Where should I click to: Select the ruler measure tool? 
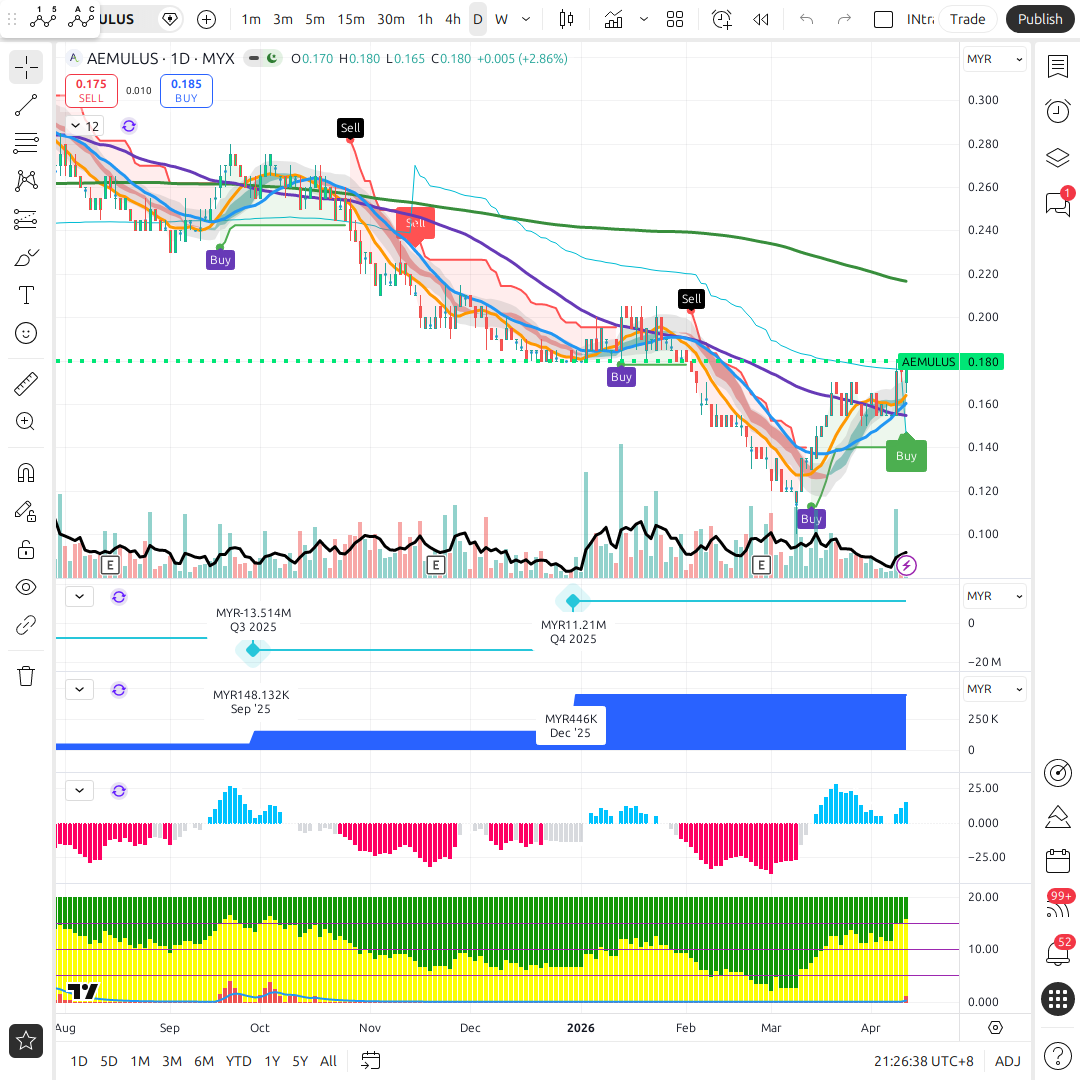pos(26,384)
